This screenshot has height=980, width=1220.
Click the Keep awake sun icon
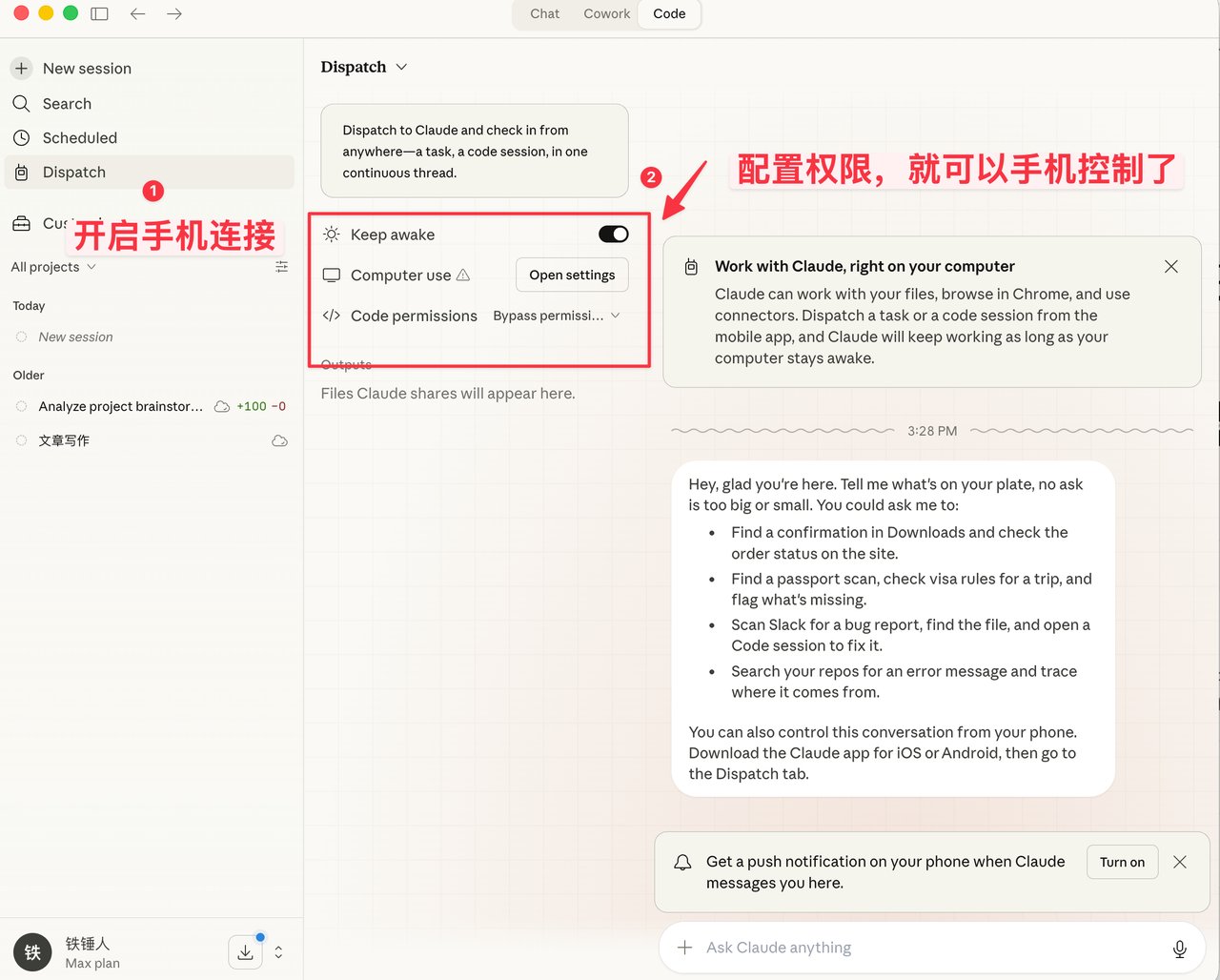click(x=332, y=235)
